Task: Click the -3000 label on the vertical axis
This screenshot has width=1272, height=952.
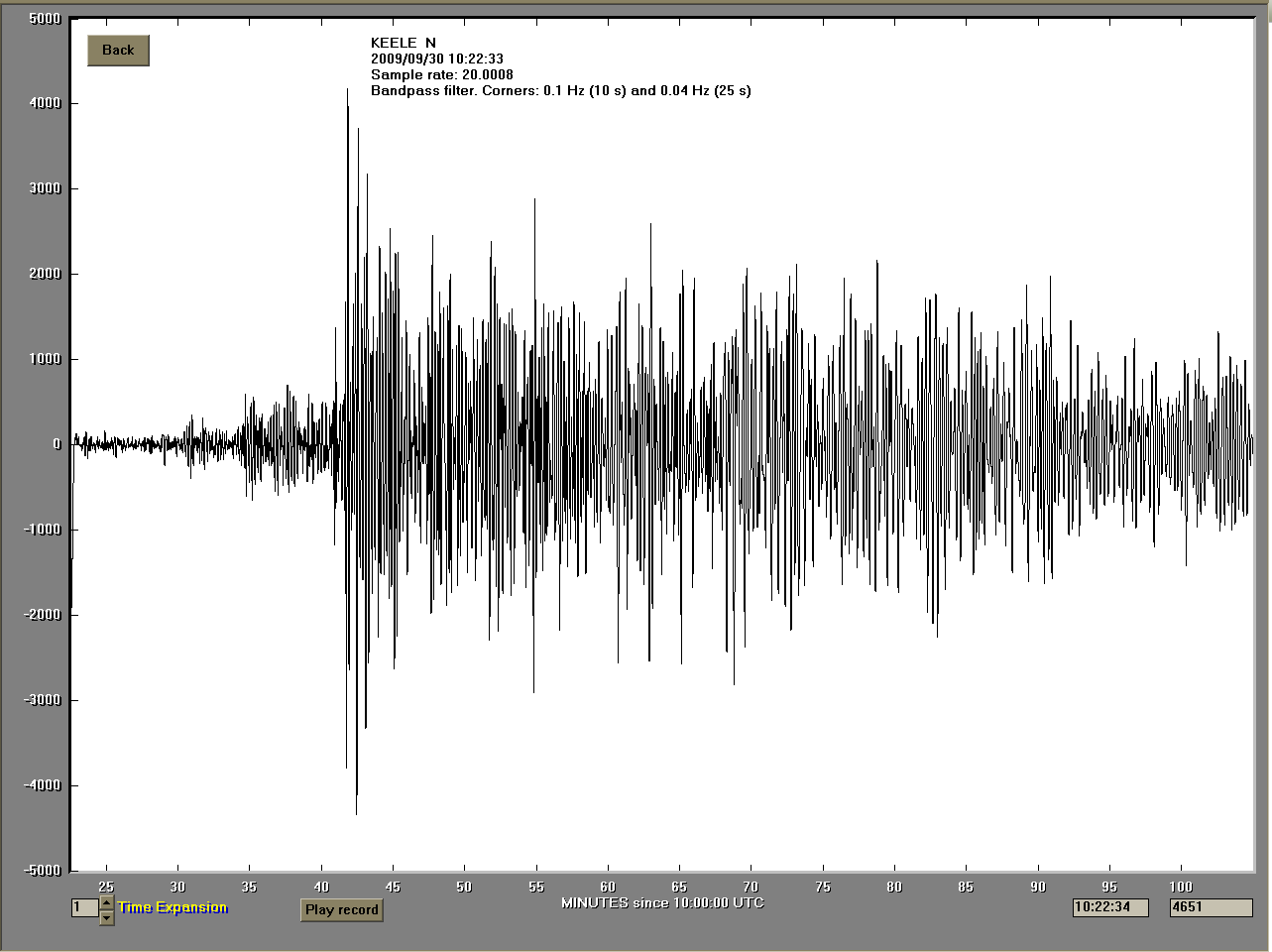Action: pyautogui.click(x=43, y=700)
